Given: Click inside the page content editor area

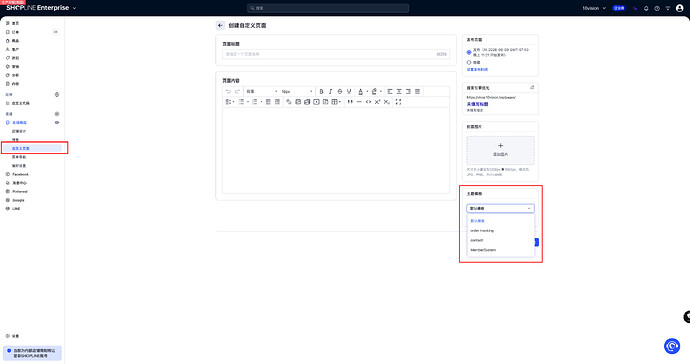Looking at the screenshot, I should tap(335, 150).
